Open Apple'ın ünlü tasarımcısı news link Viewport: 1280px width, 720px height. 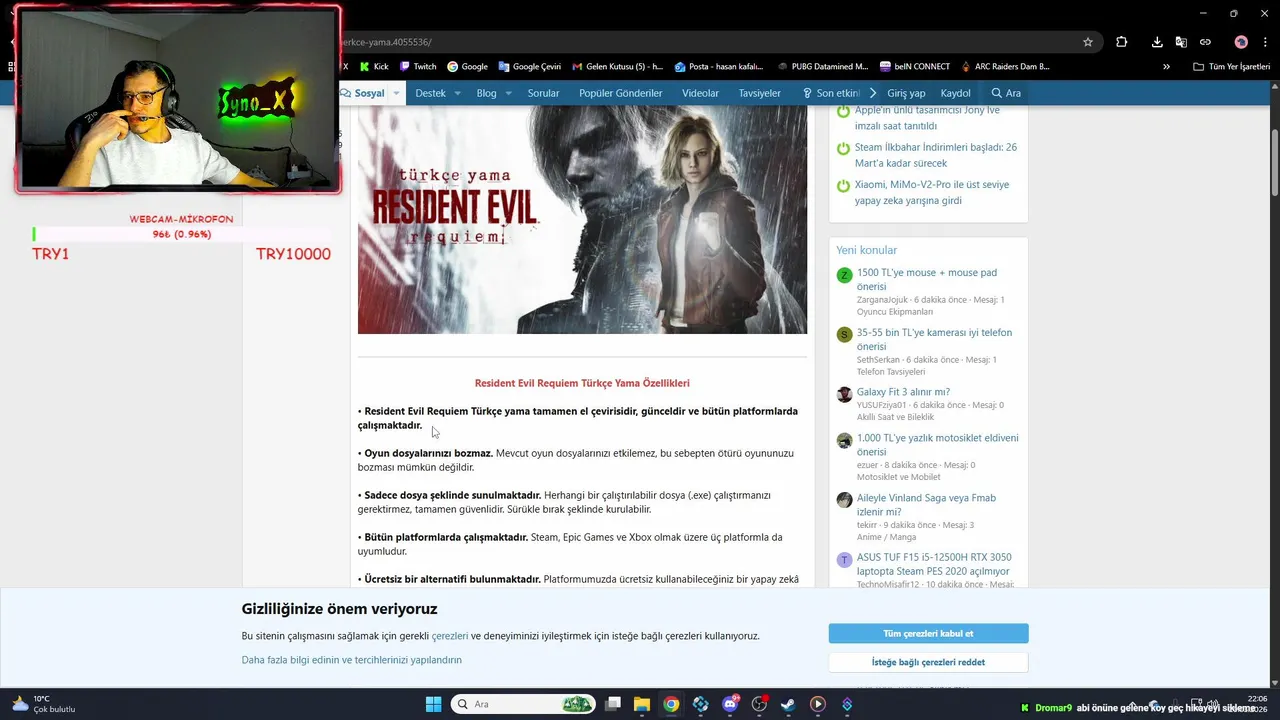(927, 118)
